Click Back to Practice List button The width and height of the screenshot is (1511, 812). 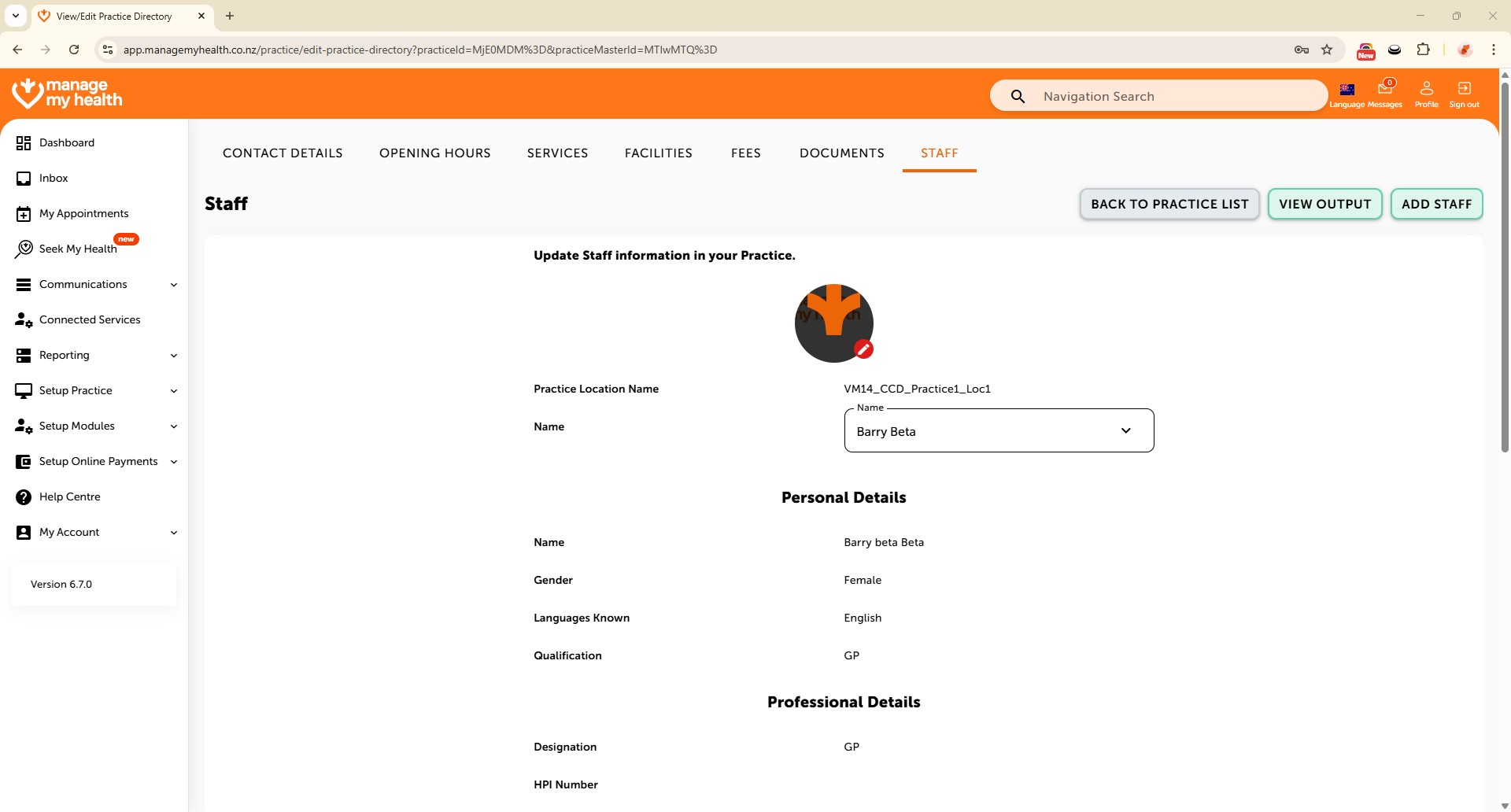click(x=1169, y=205)
